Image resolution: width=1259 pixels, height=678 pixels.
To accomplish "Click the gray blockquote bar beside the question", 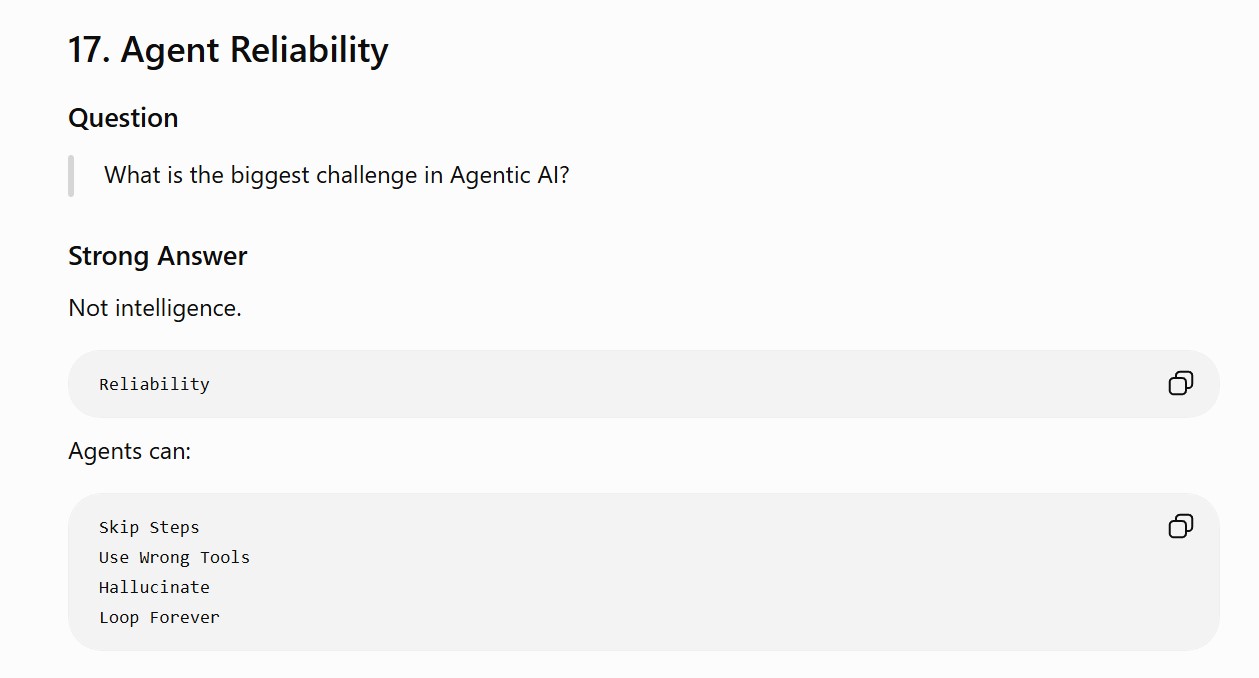I will (x=71, y=176).
